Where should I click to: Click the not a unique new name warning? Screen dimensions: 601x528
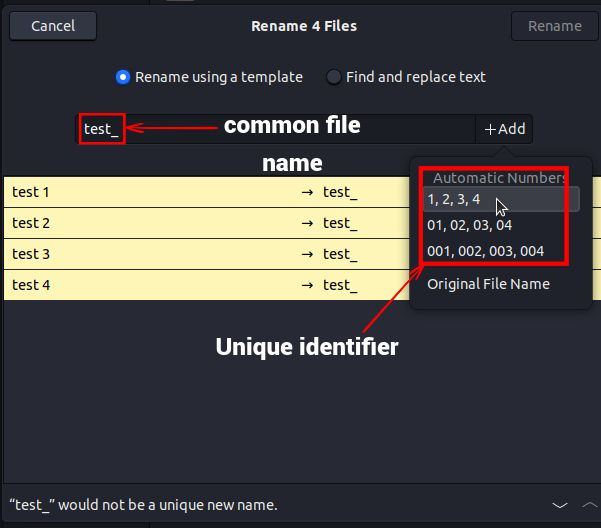(143, 505)
